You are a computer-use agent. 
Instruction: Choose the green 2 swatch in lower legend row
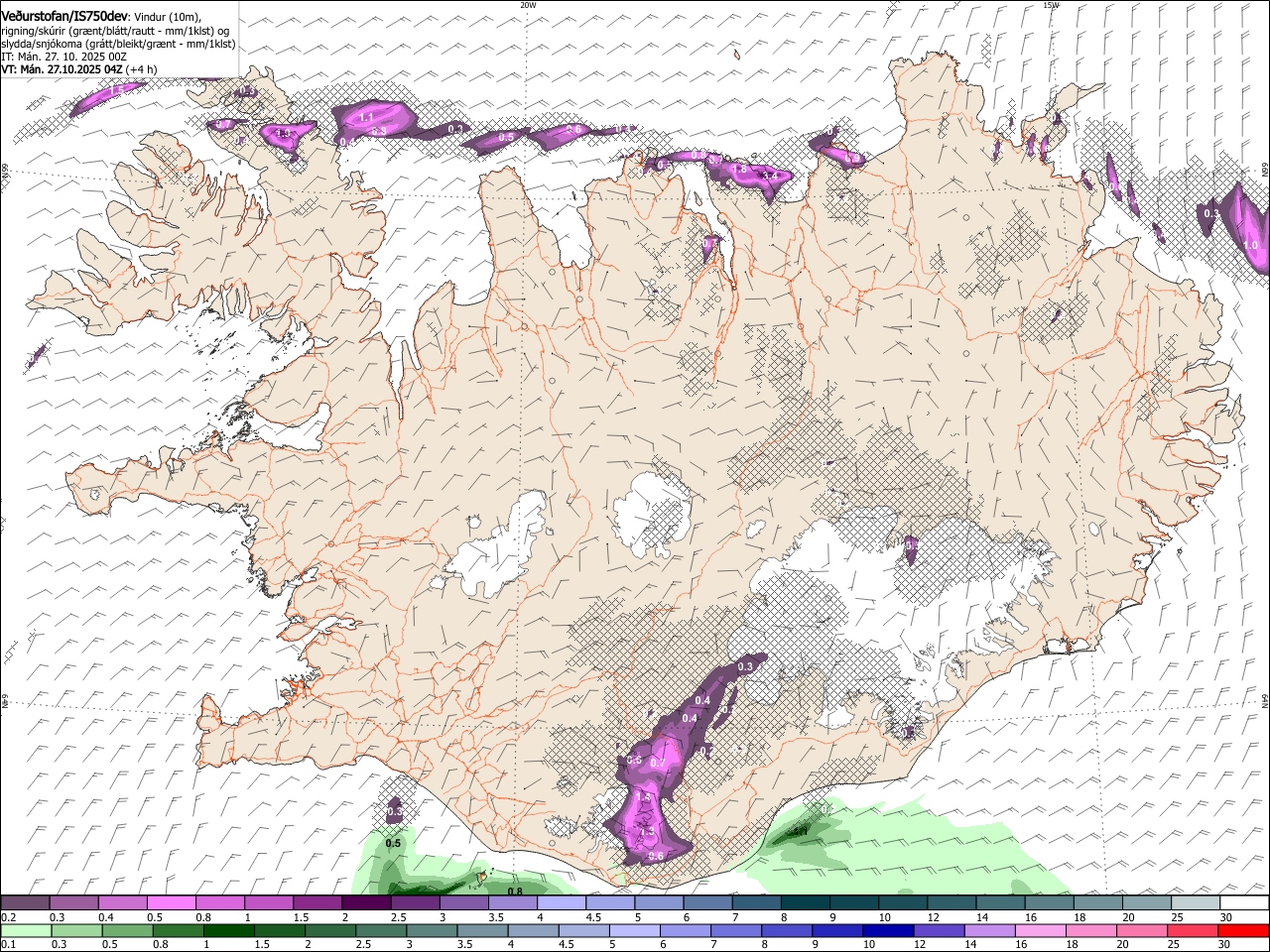pyautogui.click(x=330, y=931)
